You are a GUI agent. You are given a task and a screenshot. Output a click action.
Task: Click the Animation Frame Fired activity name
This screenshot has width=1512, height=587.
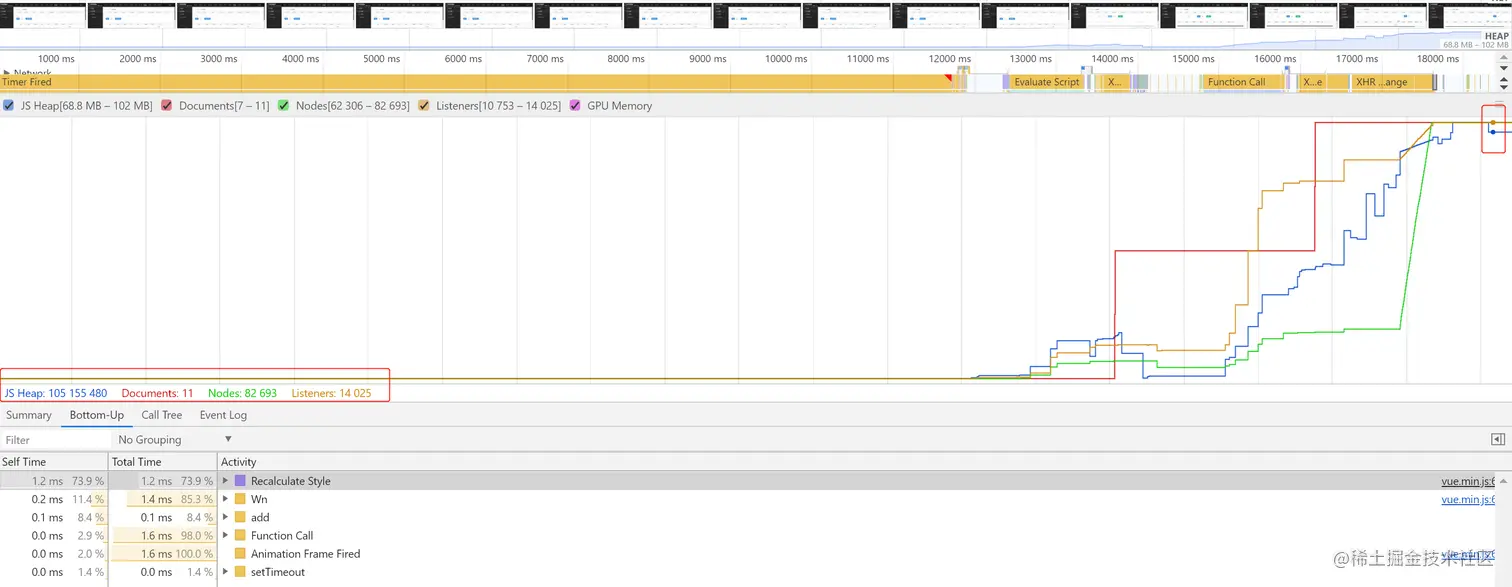click(305, 553)
